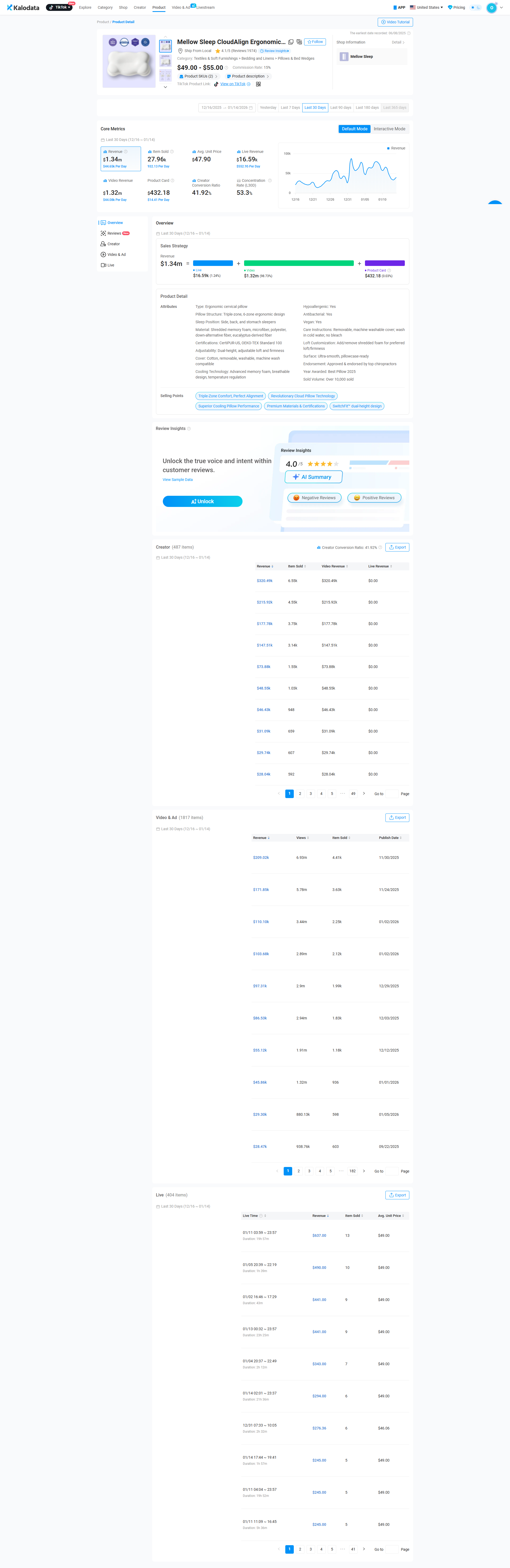This screenshot has height=1568, width=510.
Task: Open the Video & Ad menu
Action: pyautogui.click(x=181, y=8)
